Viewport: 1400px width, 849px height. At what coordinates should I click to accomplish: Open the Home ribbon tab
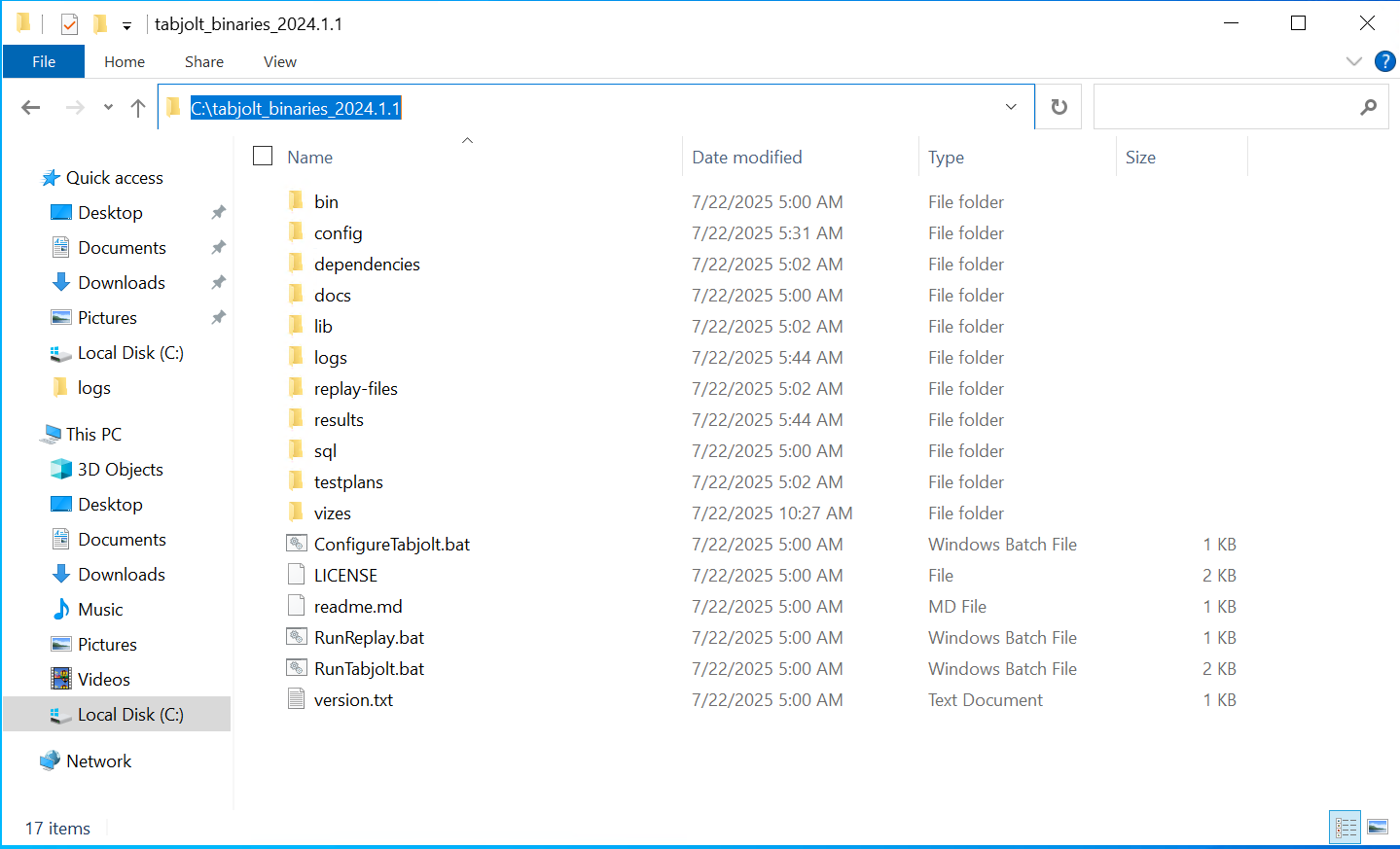click(x=125, y=61)
